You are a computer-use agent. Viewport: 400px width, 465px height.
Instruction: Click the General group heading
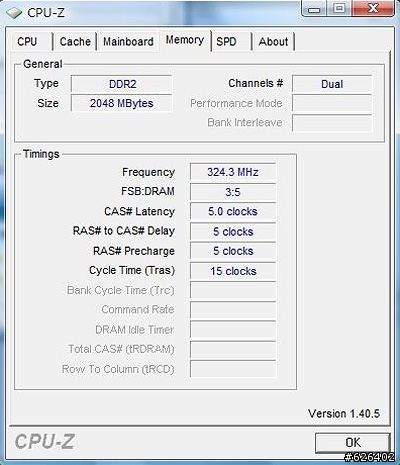(43, 64)
